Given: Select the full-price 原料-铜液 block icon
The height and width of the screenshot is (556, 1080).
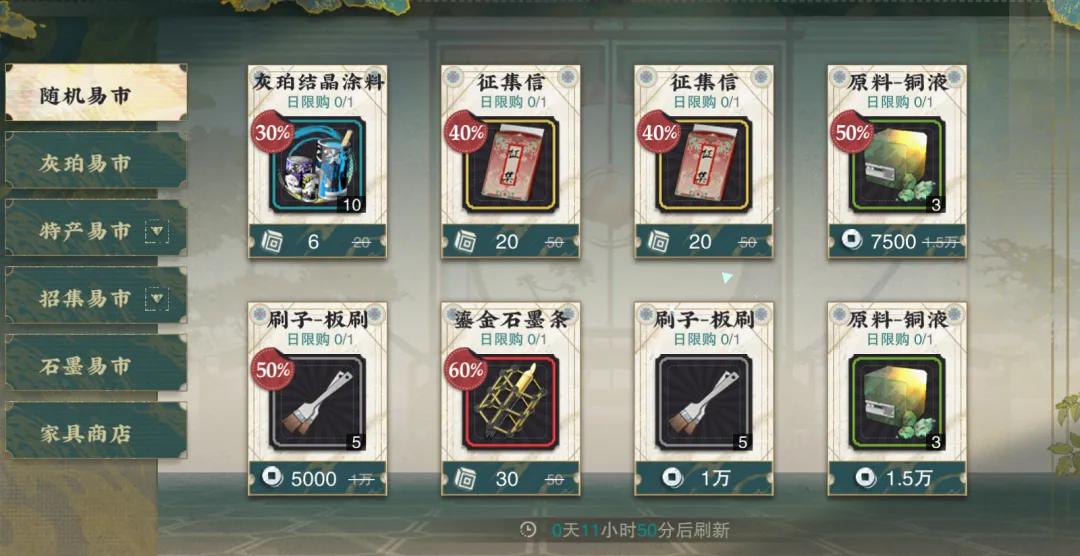Looking at the screenshot, I should [x=897, y=402].
